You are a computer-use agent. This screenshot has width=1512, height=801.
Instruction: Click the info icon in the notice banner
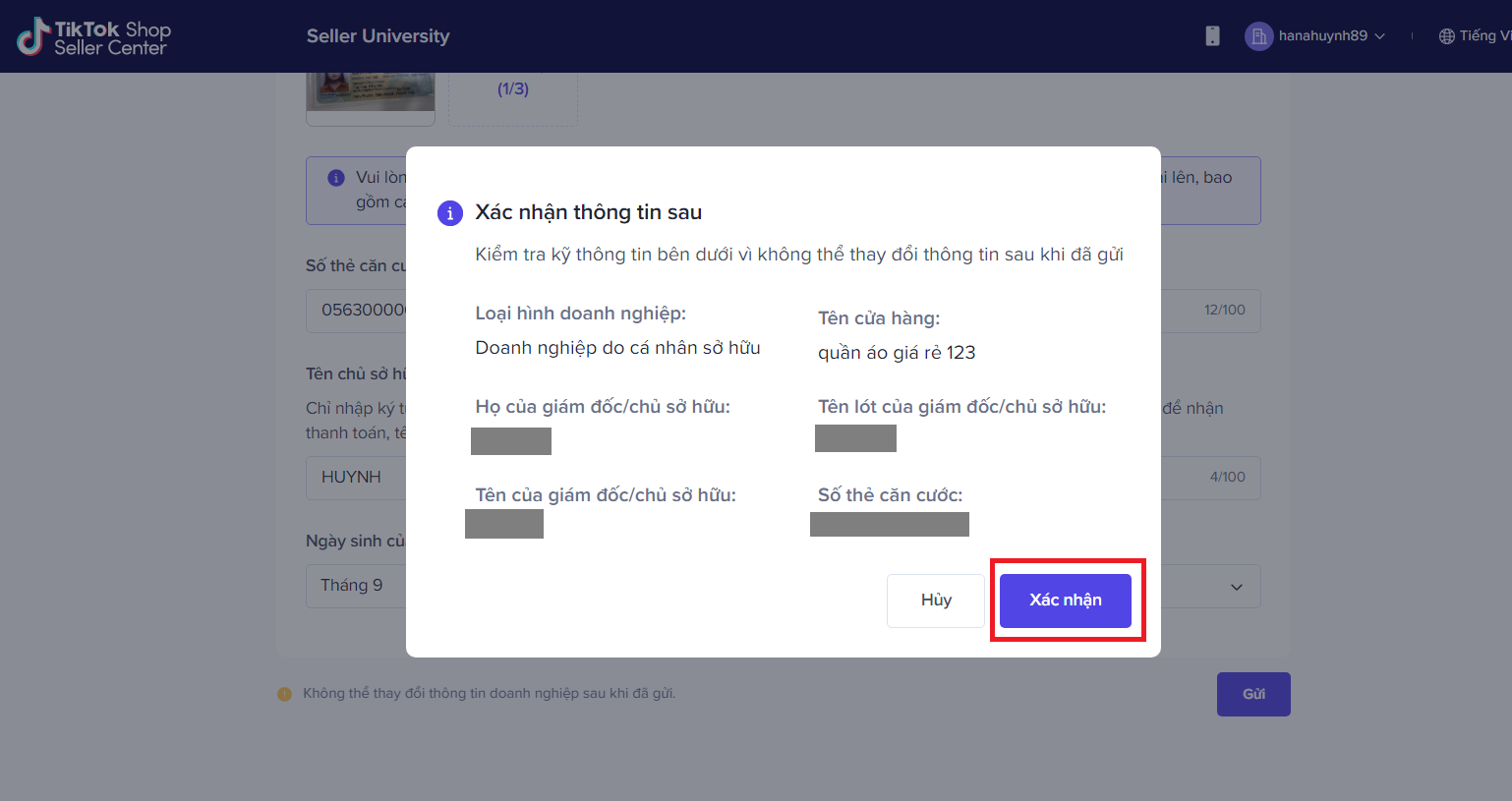[x=336, y=178]
